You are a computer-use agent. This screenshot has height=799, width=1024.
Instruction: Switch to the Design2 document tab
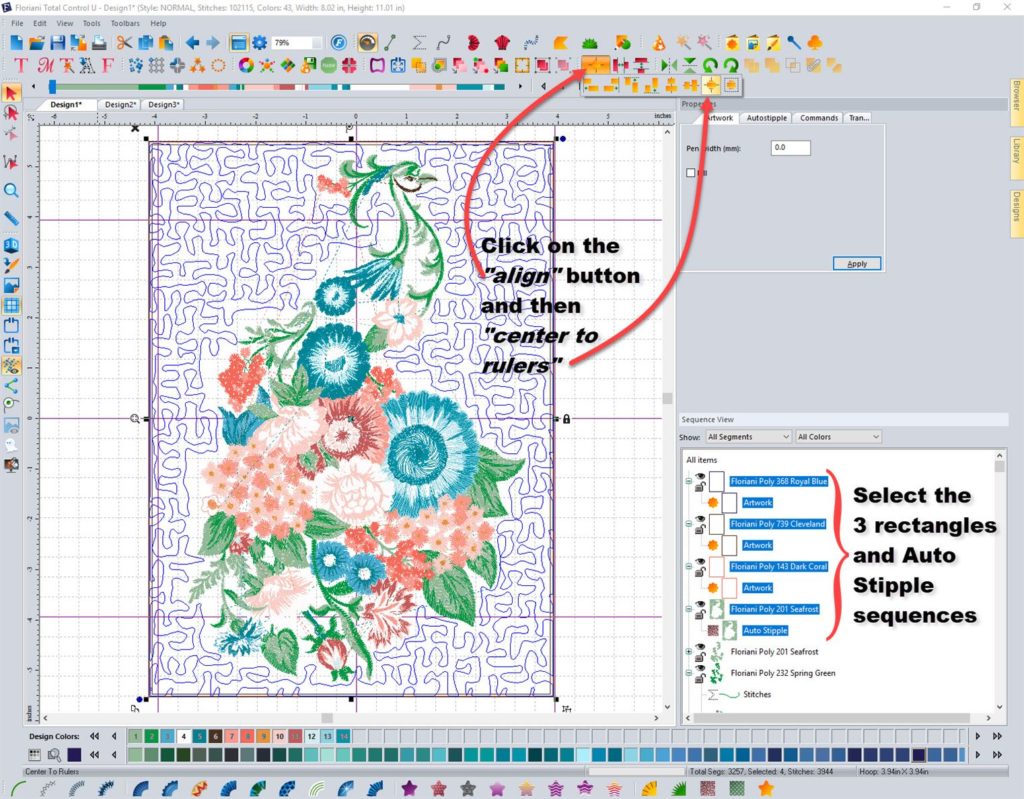[x=119, y=105]
